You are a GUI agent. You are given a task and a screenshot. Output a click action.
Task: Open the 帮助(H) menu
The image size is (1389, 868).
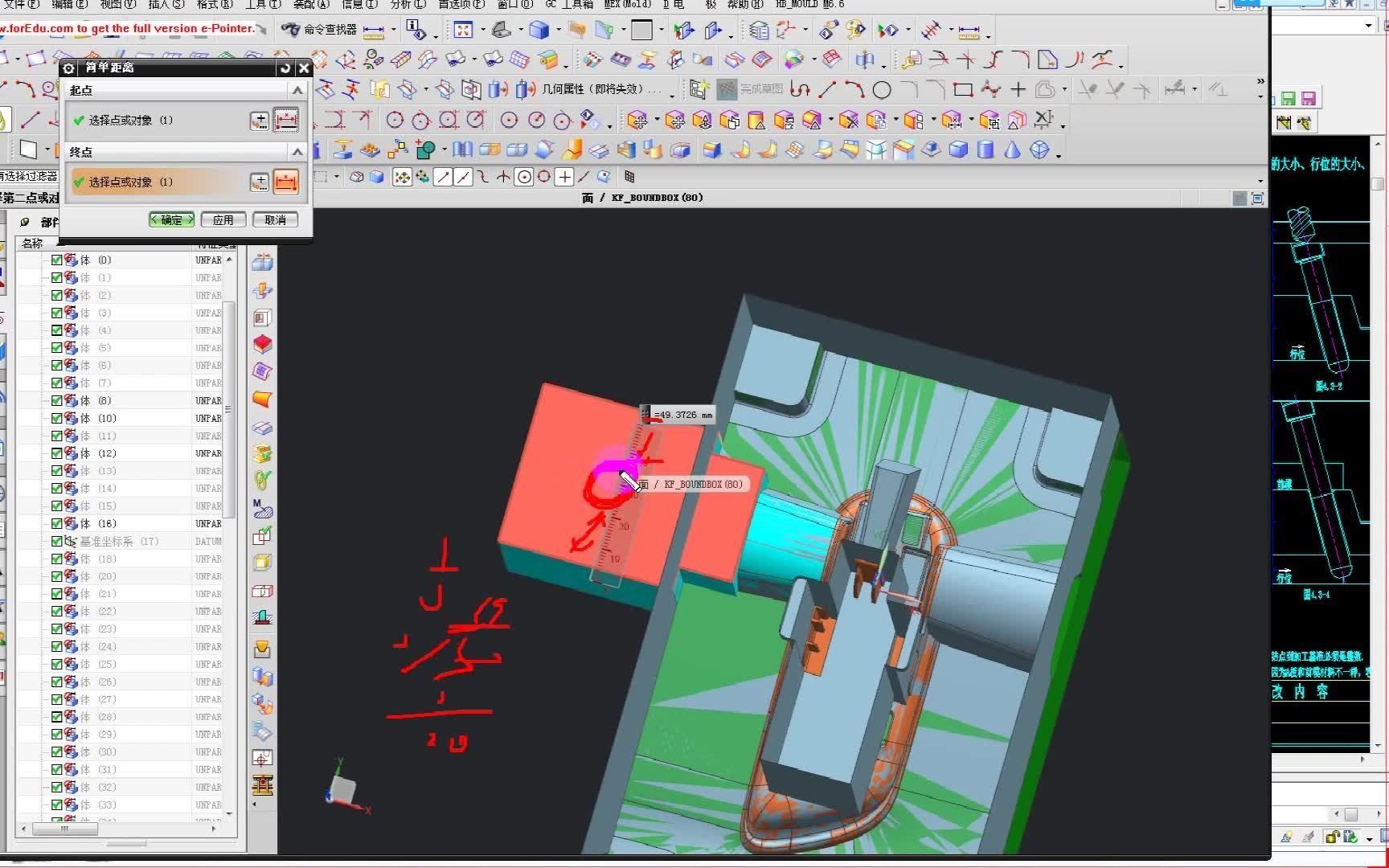point(745,4)
